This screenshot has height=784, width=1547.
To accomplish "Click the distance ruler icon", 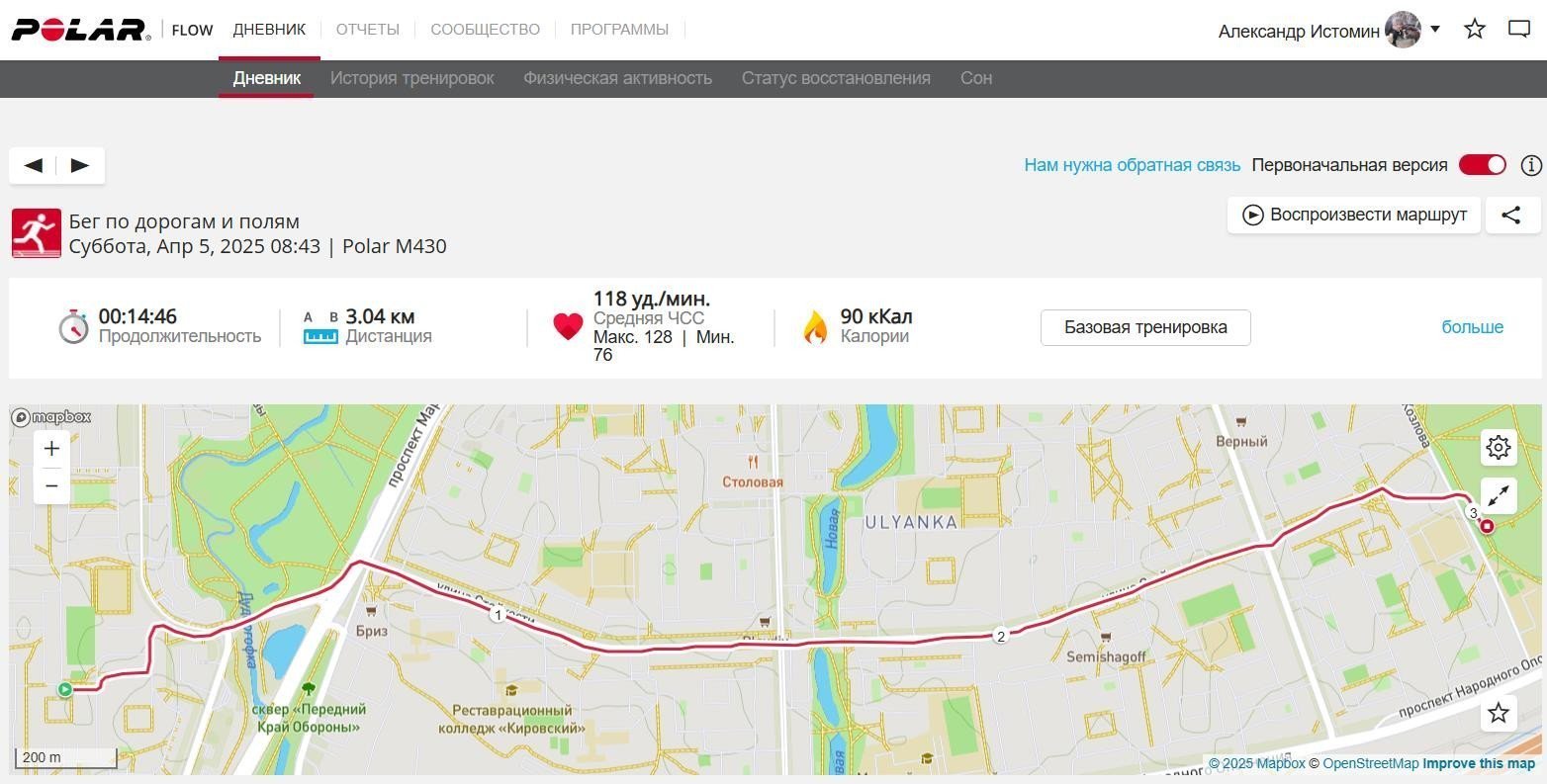I will pos(320,328).
